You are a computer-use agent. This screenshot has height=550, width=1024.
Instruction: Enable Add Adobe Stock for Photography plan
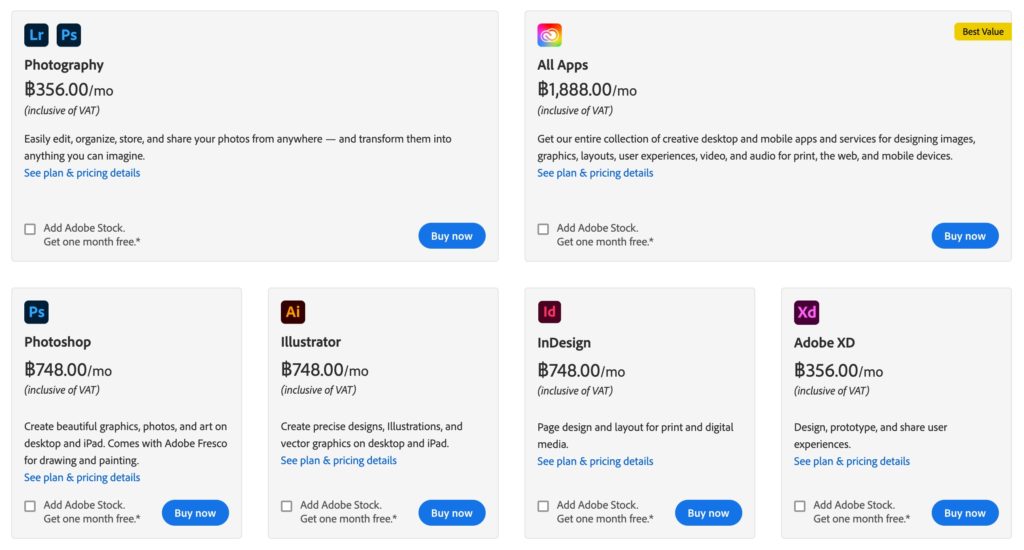click(30, 229)
